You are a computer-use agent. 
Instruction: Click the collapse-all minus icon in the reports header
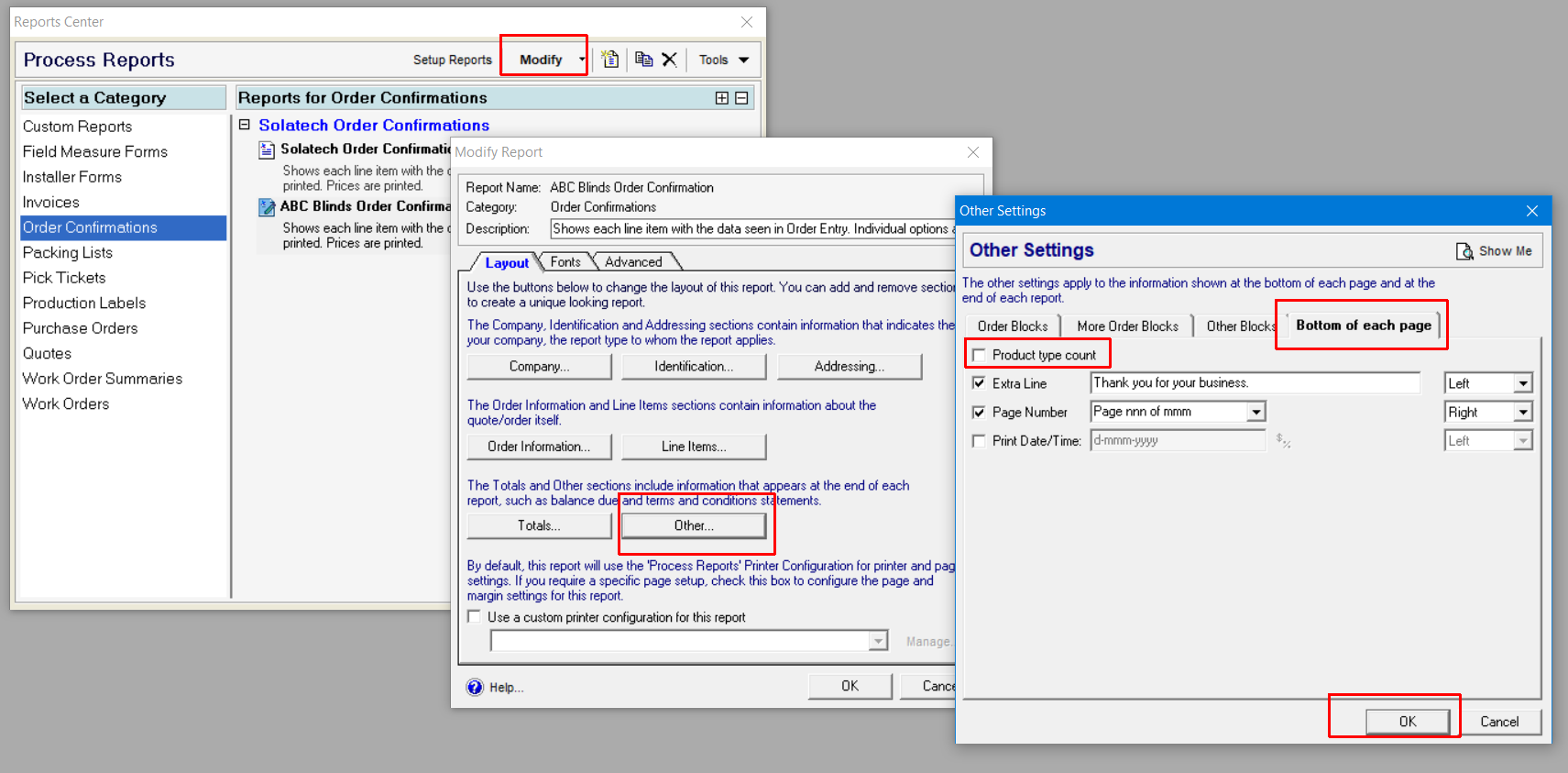[x=741, y=98]
